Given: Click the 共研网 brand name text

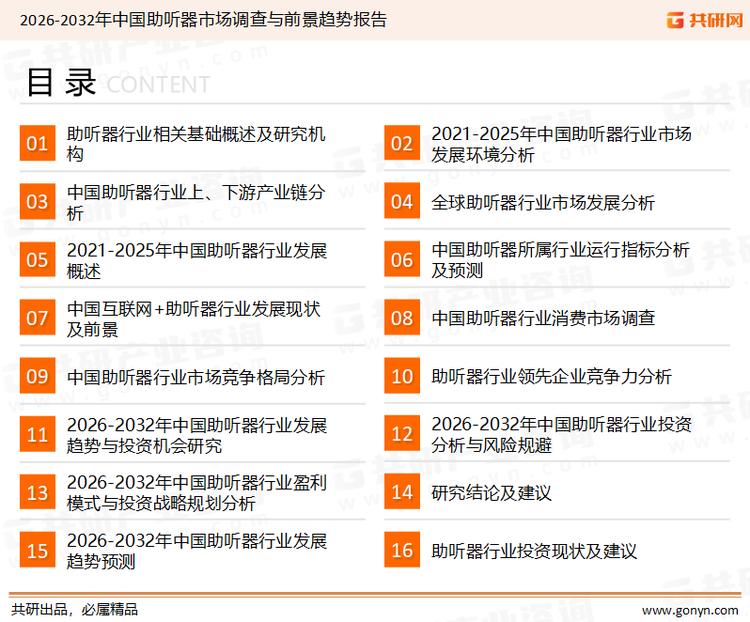Looking at the screenshot, I should point(716,20).
